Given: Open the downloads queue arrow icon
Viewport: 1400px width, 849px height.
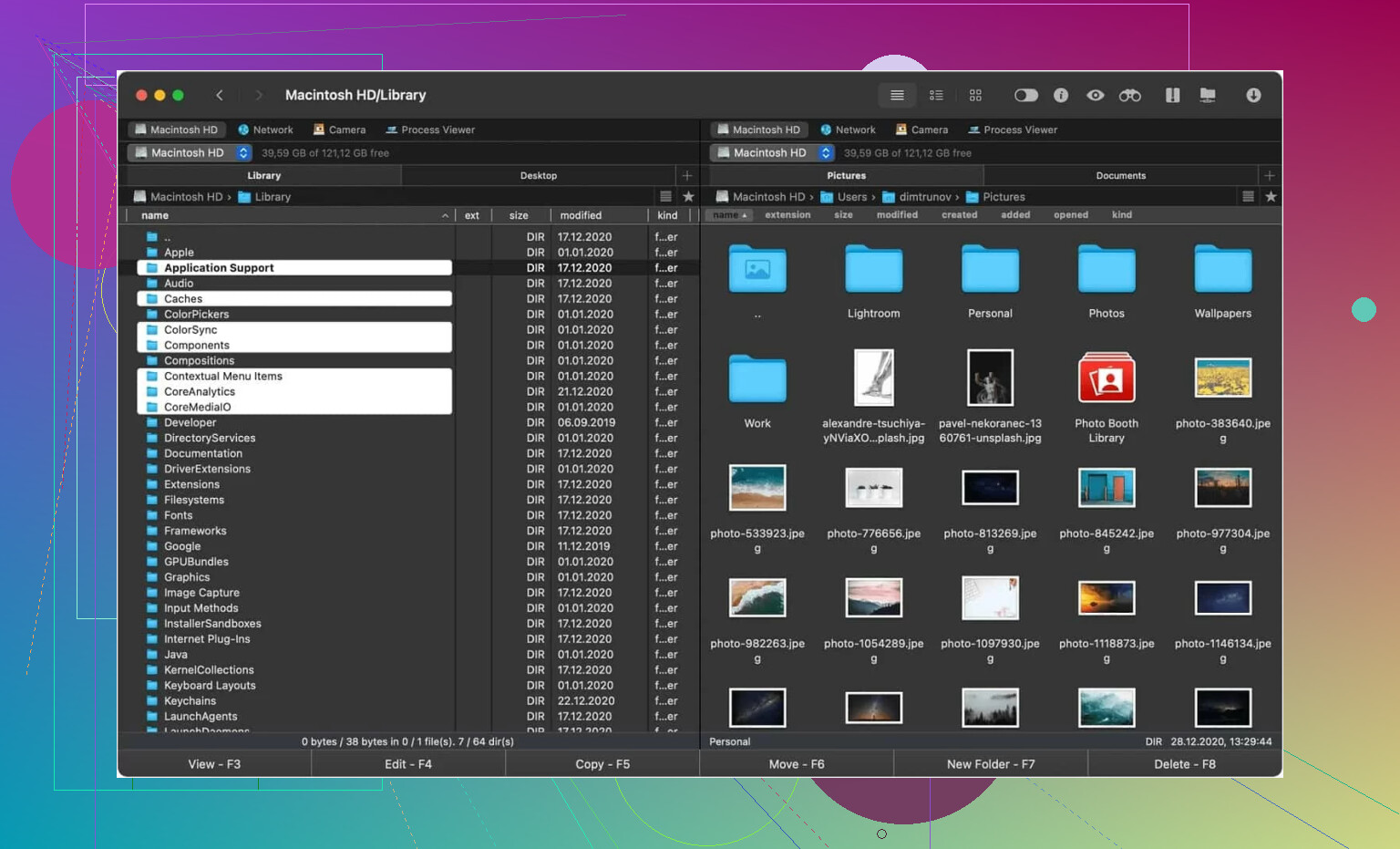Looking at the screenshot, I should 1253,96.
